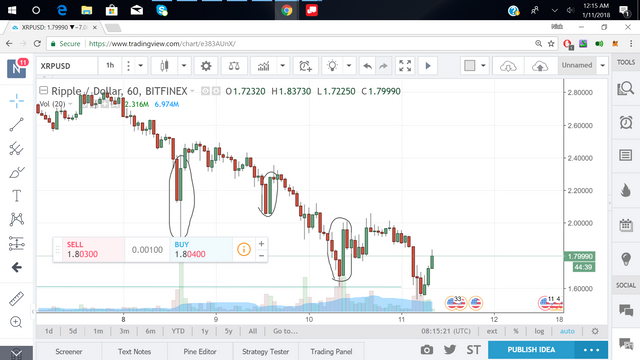Expand the Unnamed layout dropdown arrow
640x360 pixels.
602,66
